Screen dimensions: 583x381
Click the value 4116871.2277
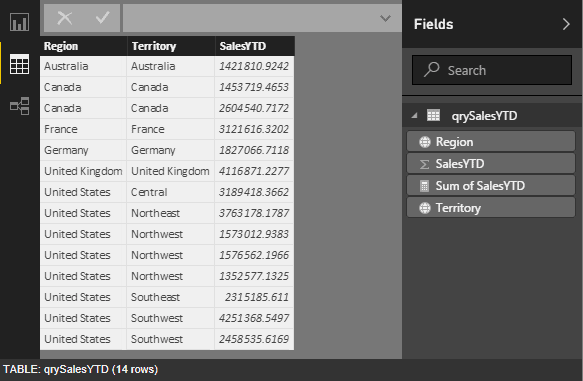254,171
